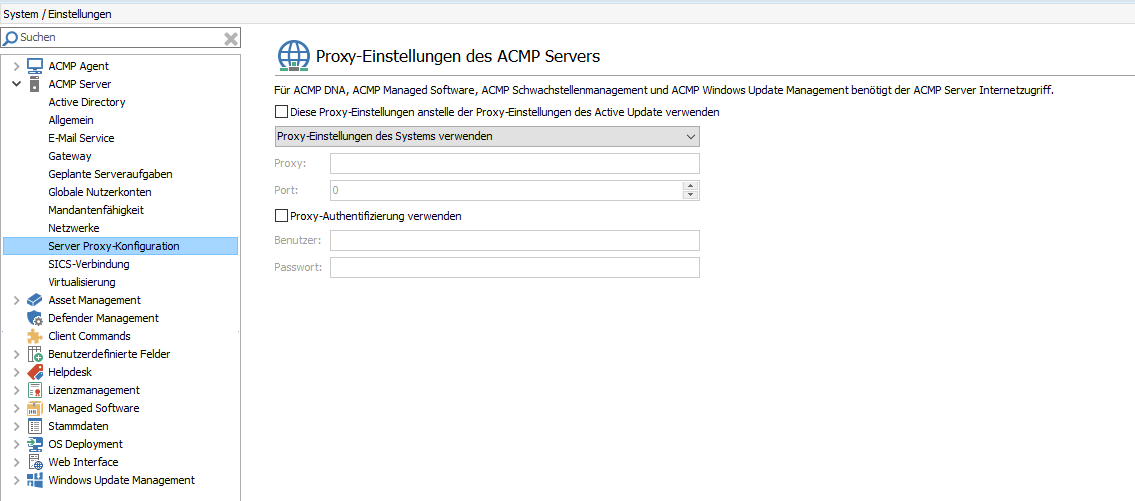1135x501 pixels.
Task: Click the Helpdesk tag icon
Action: coord(35,372)
